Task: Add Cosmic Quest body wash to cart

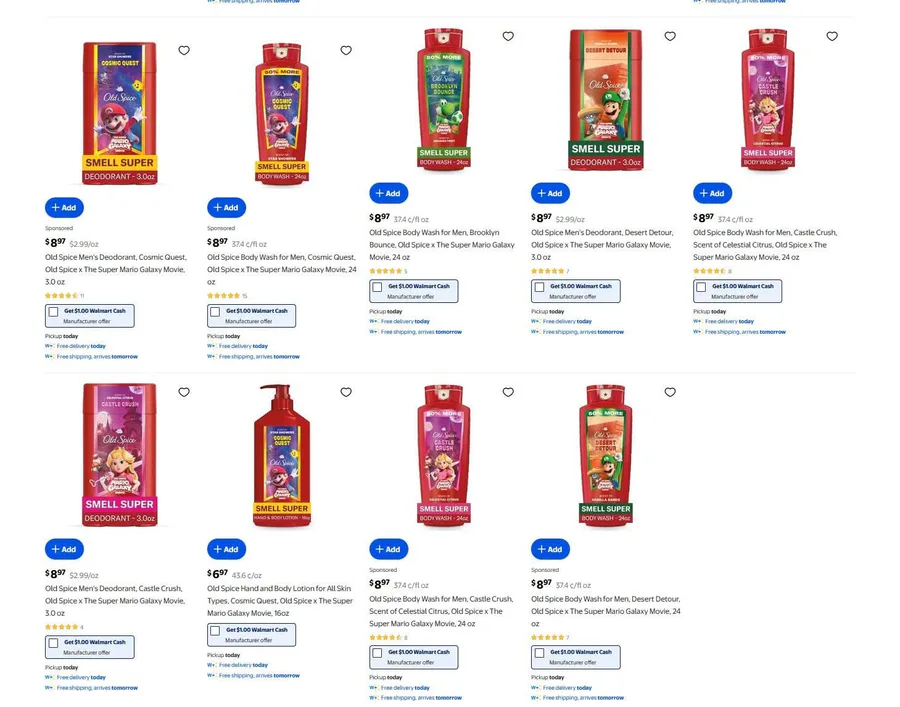Action: point(226,208)
